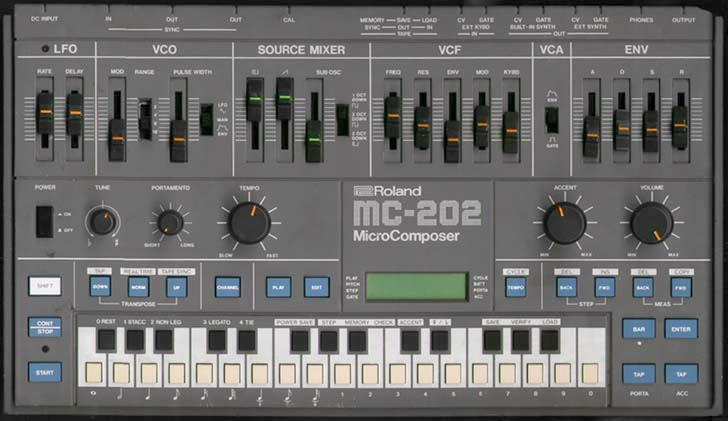This screenshot has width=728, height=421.
Task: Push the black key under LOAD
Action: click(x=550, y=340)
